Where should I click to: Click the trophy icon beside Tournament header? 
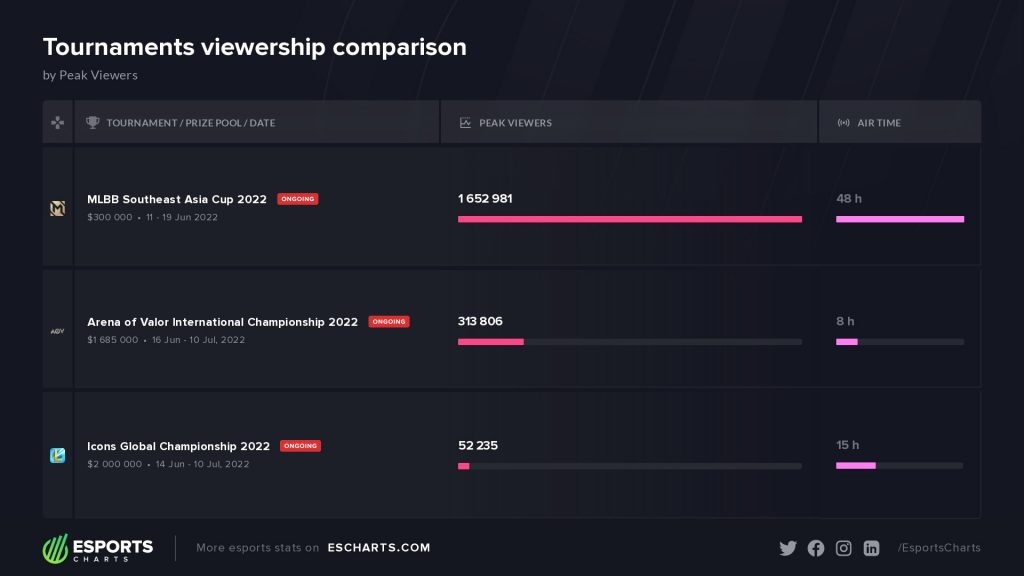tap(93, 123)
